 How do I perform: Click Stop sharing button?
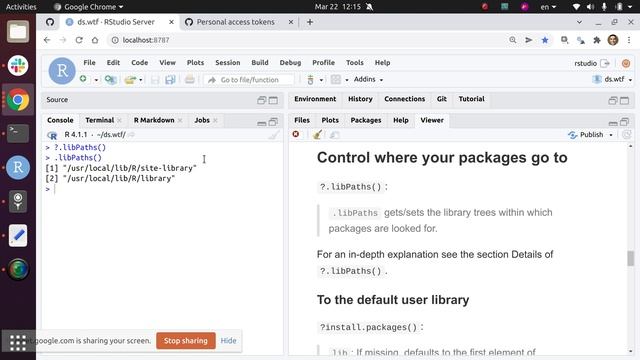(186, 340)
